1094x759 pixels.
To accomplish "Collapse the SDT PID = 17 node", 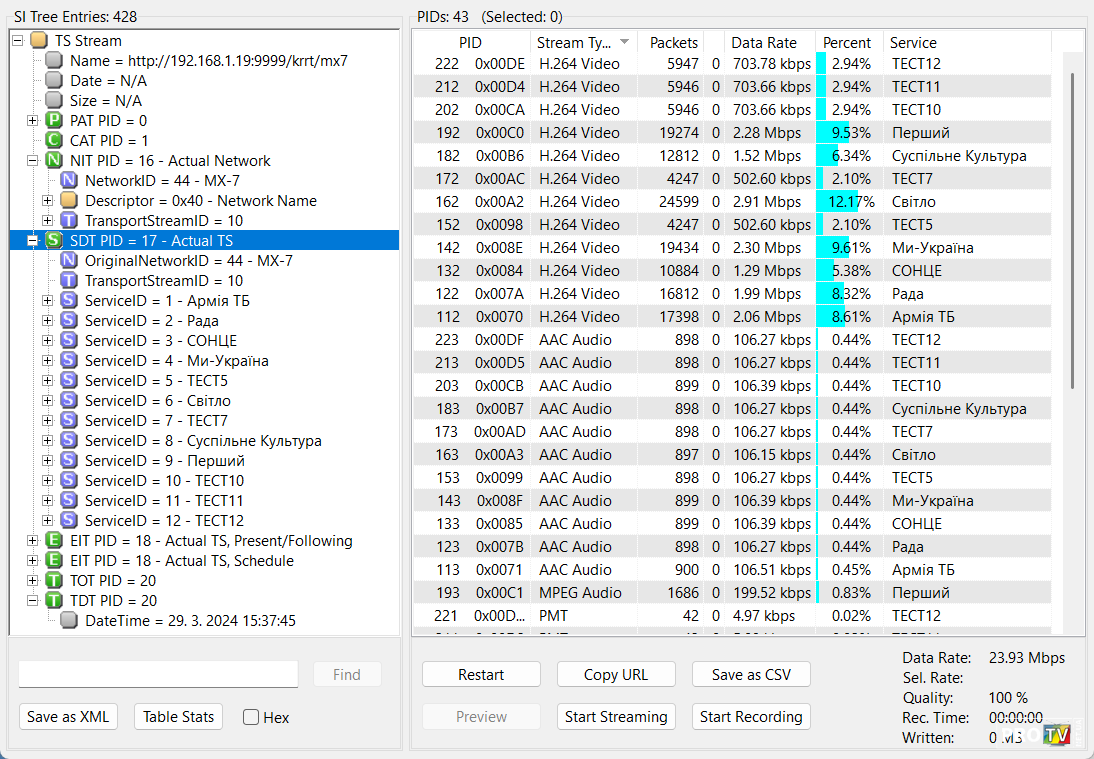I will [32, 241].
